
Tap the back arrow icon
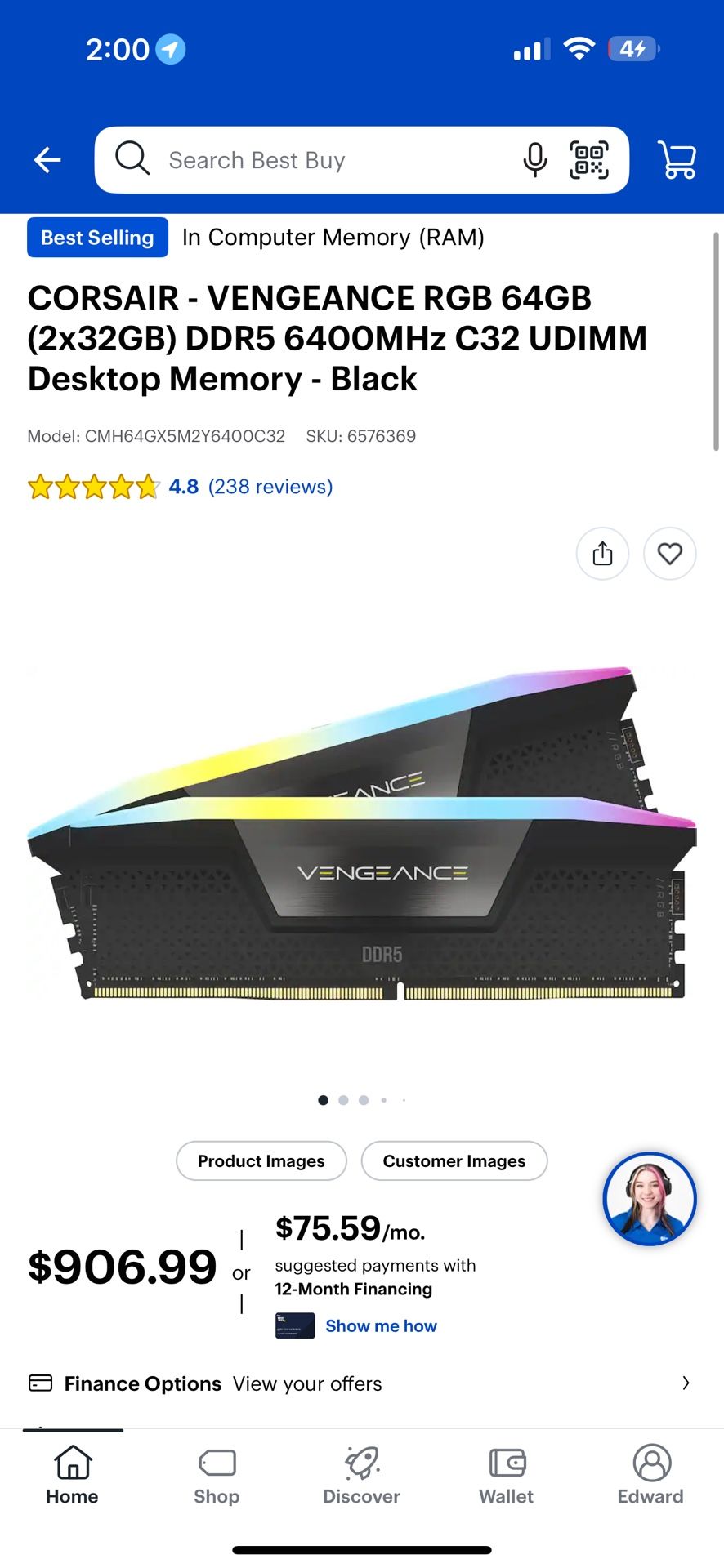(47, 160)
